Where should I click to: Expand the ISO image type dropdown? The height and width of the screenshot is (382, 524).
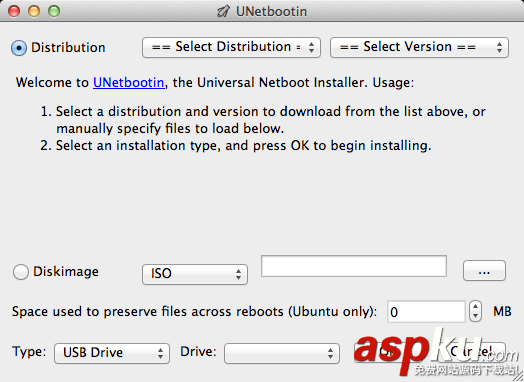pyautogui.click(x=195, y=274)
